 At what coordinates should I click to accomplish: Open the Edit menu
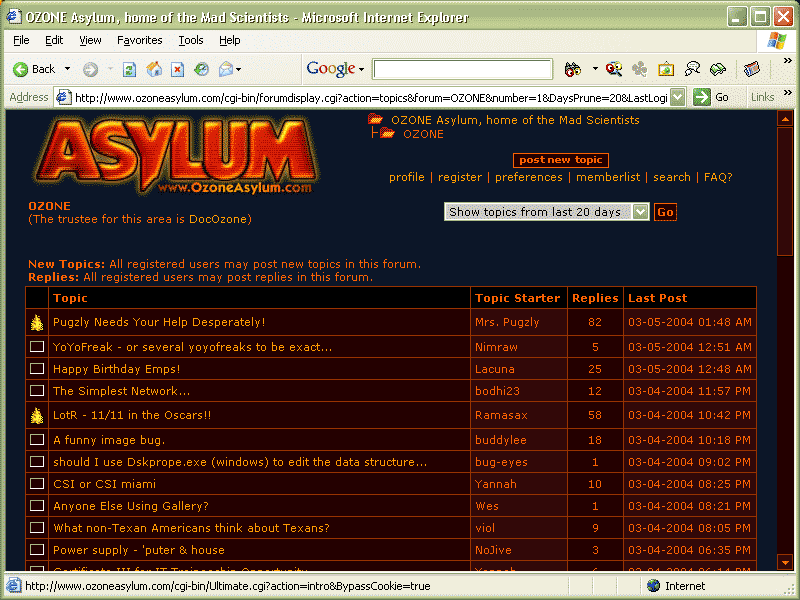coord(54,40)
